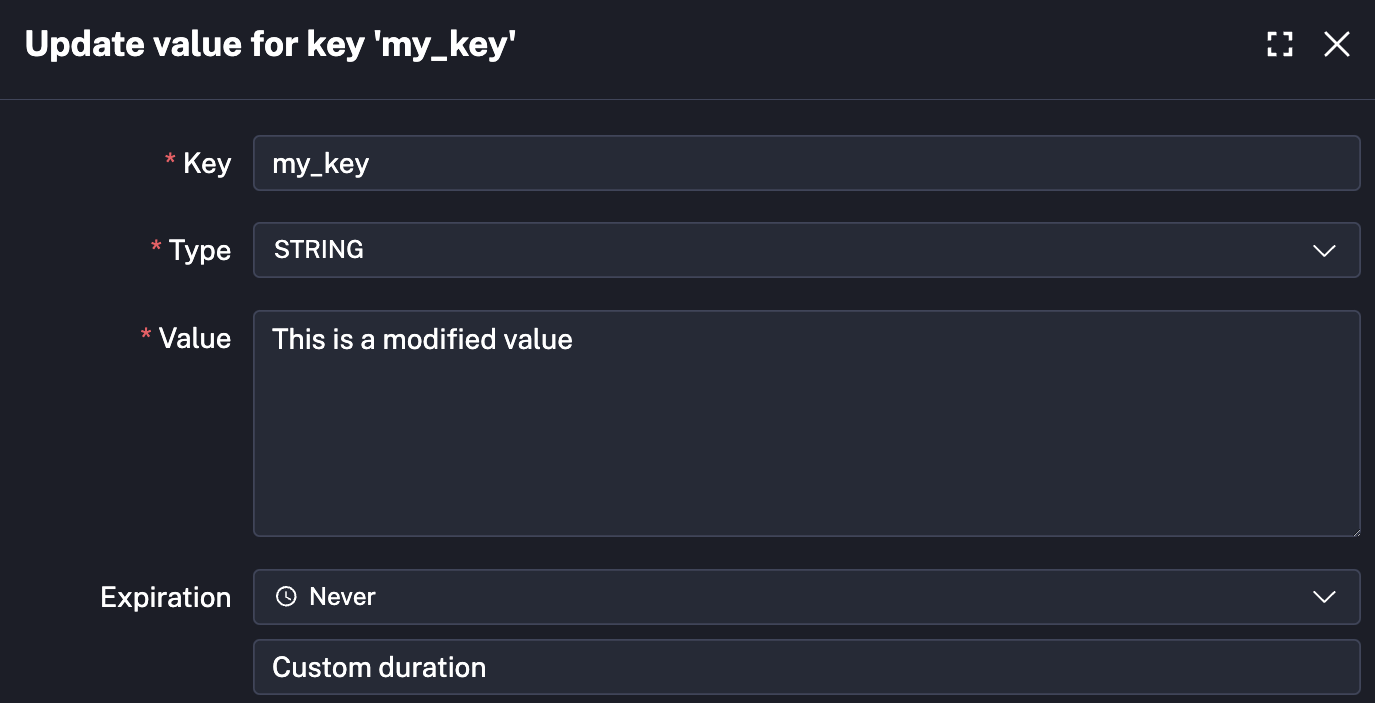
Task: Click the dialog title 'Update value for key'
Action: (x=269, y=43)
